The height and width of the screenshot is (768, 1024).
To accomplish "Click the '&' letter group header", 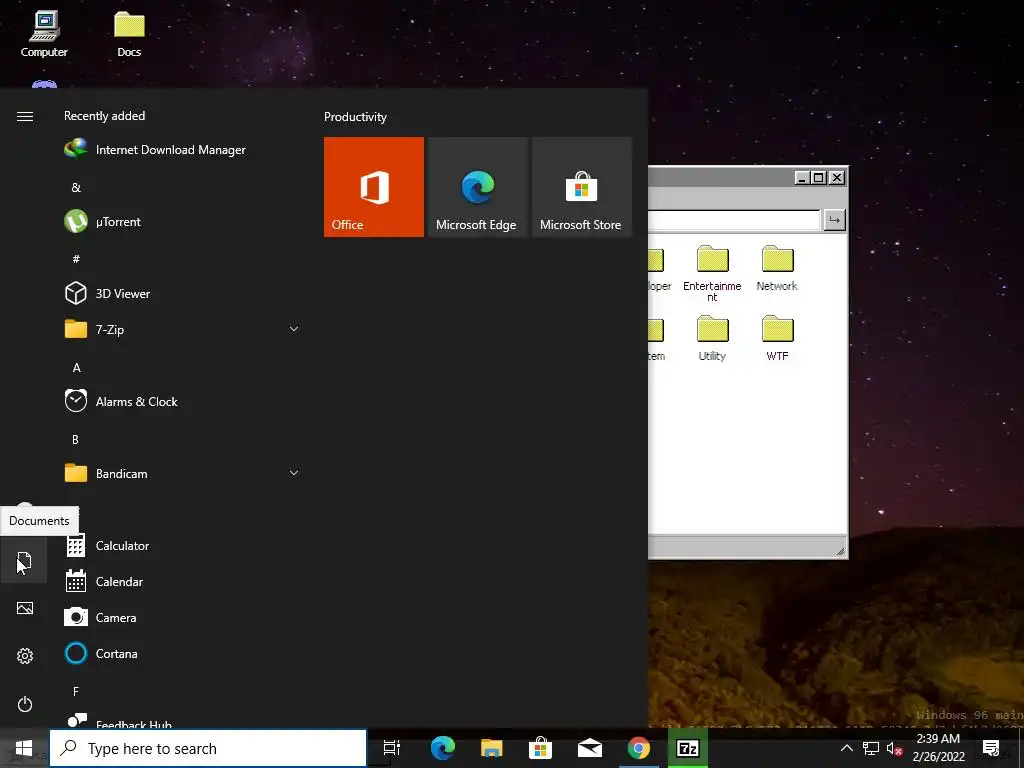I will point(76,187).
